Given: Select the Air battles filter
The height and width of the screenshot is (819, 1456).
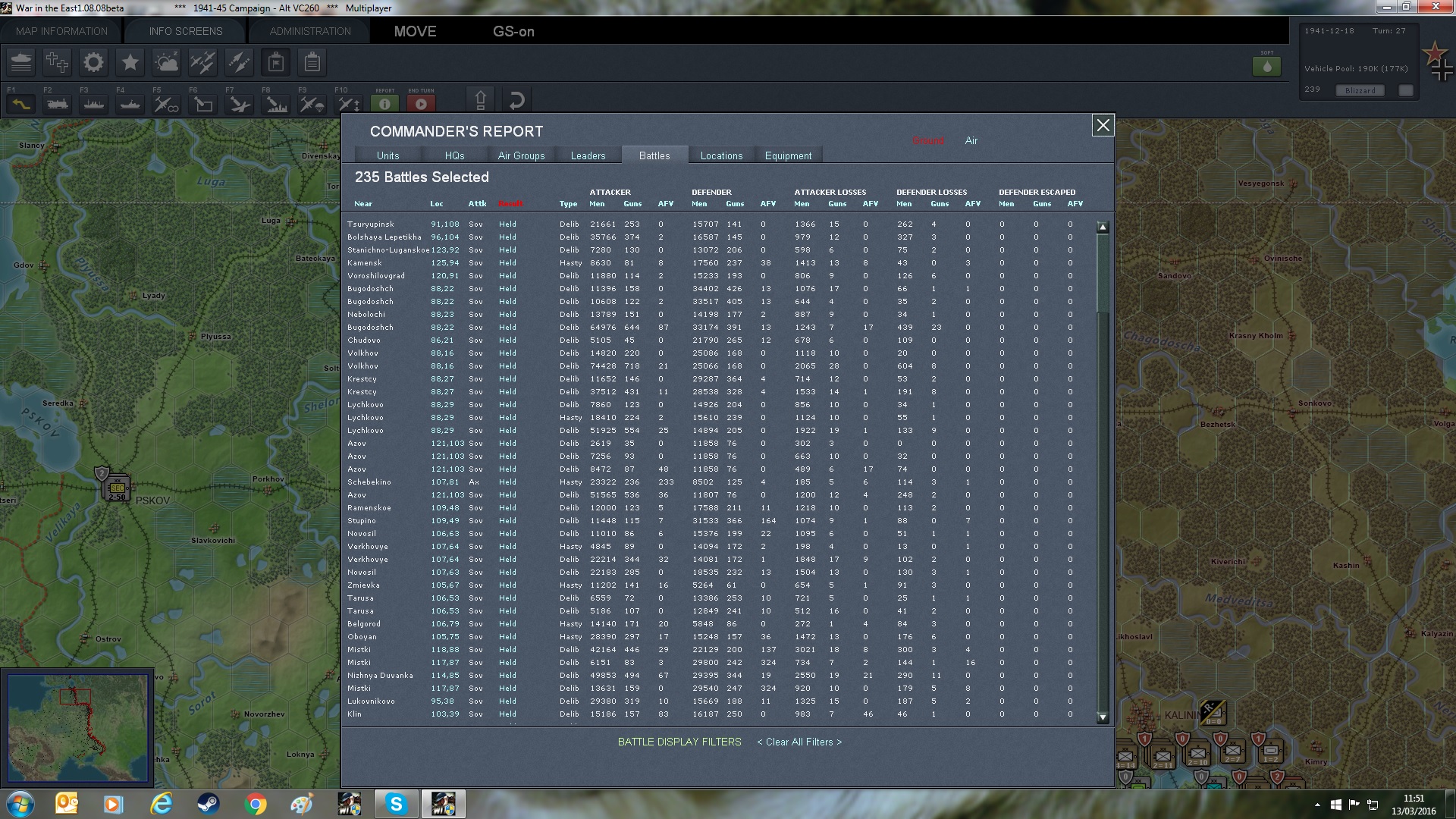Looking at the screenshot, I should tap(971, 141).
